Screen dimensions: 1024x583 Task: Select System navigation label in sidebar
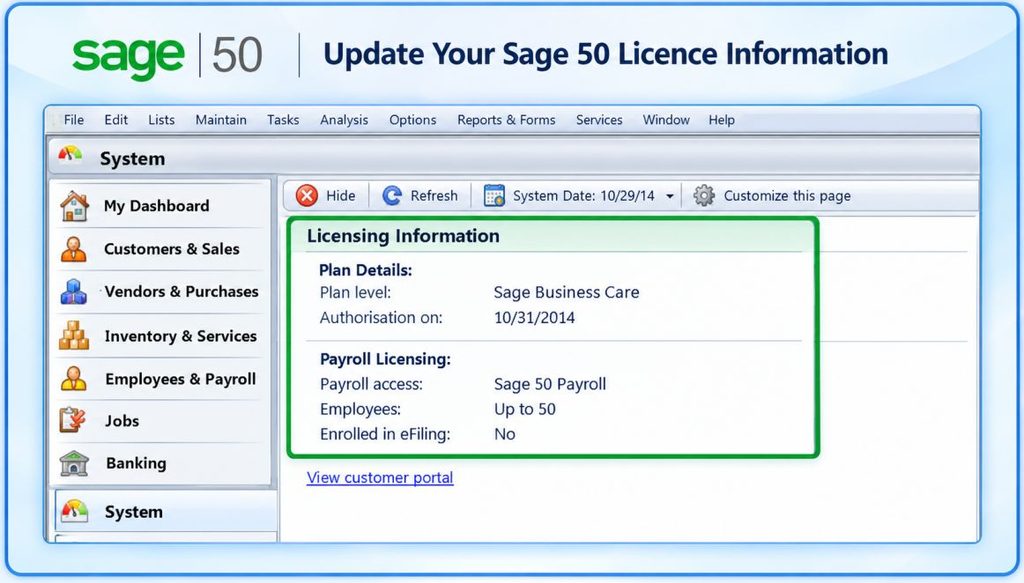click(134, 512)
